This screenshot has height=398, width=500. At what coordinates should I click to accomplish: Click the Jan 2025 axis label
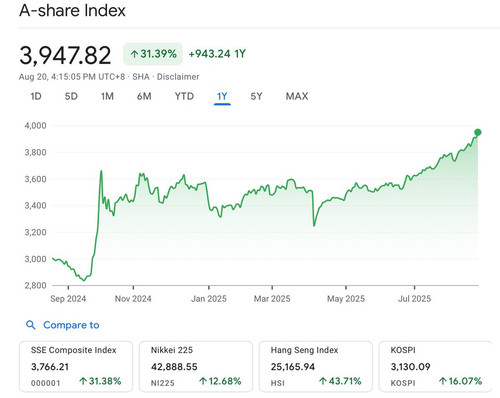point(209,298)
